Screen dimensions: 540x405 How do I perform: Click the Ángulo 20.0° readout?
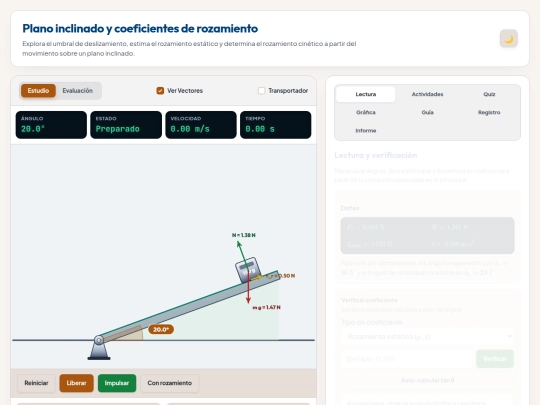point(51,125)
